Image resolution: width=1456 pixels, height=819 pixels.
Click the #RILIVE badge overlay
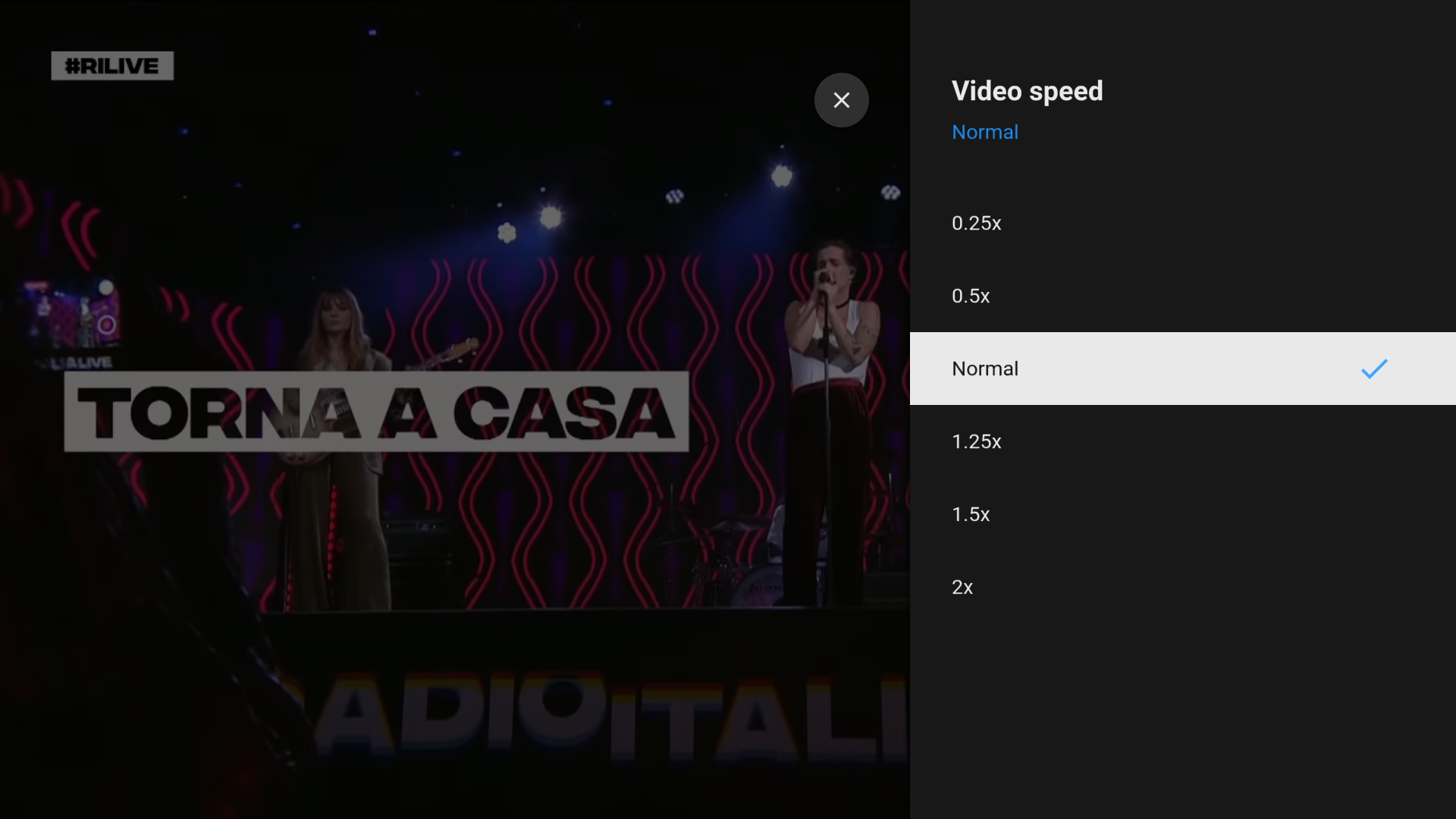(112, 65)
